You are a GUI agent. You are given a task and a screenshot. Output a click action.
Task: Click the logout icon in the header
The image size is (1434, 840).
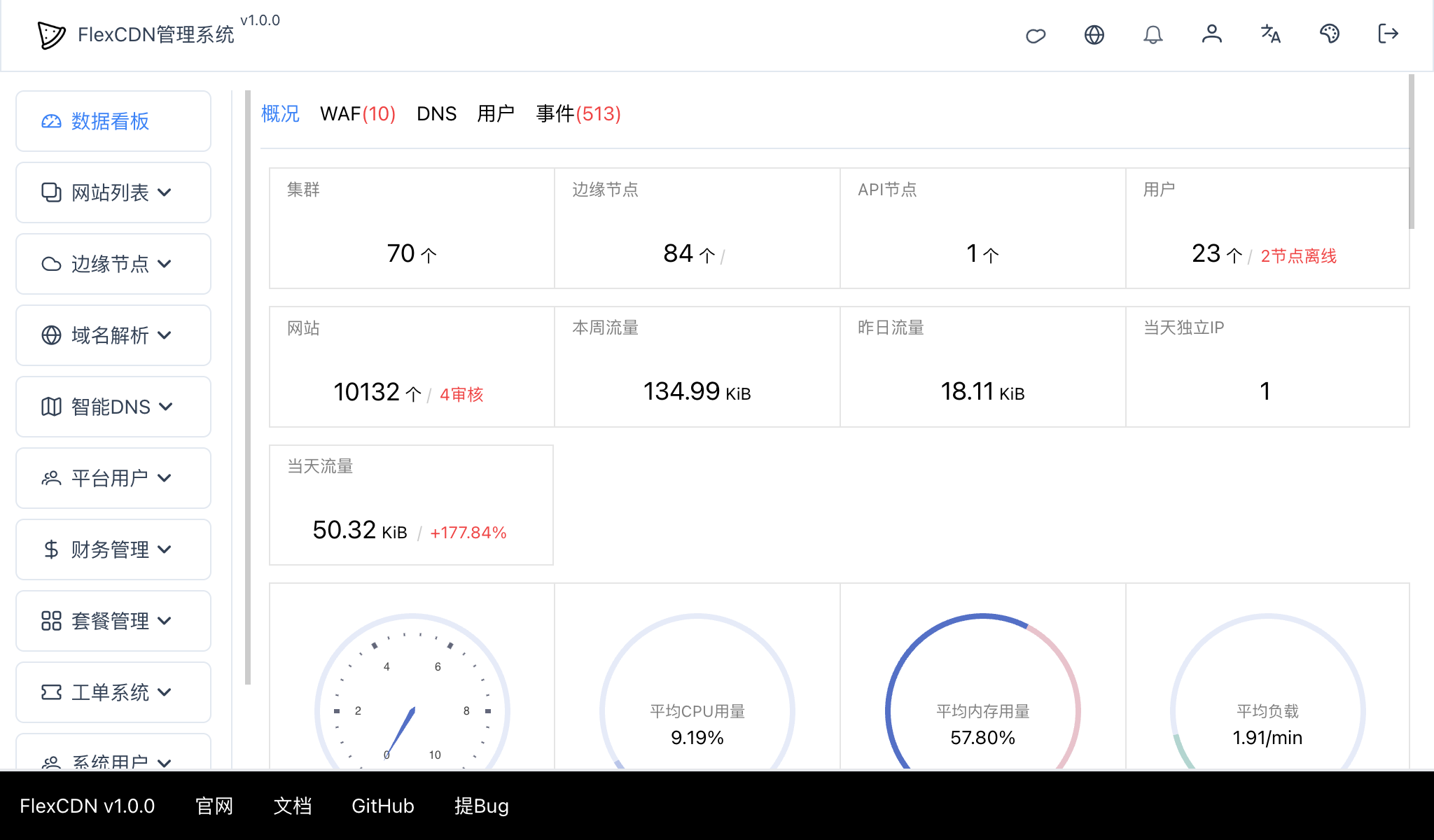(x=1388, y=35)
